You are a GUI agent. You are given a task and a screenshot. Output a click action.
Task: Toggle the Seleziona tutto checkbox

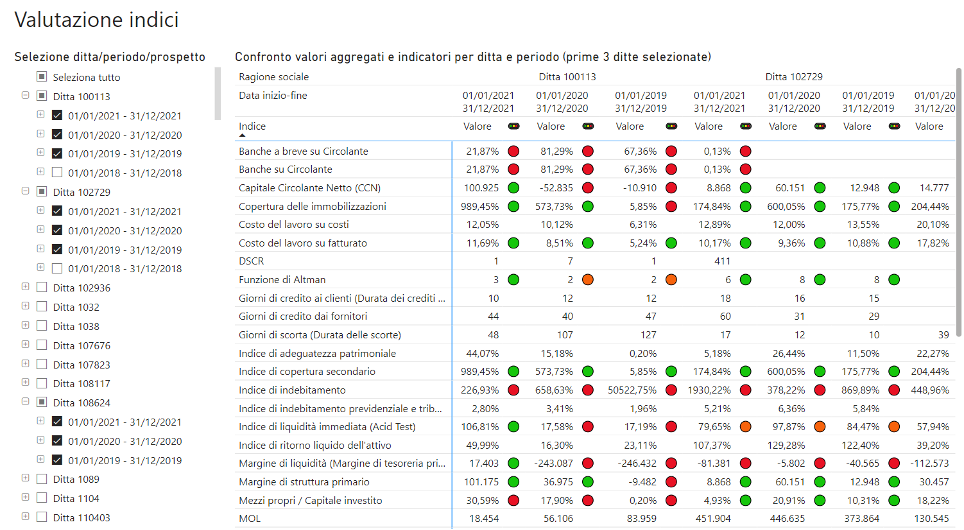[41, 77]
